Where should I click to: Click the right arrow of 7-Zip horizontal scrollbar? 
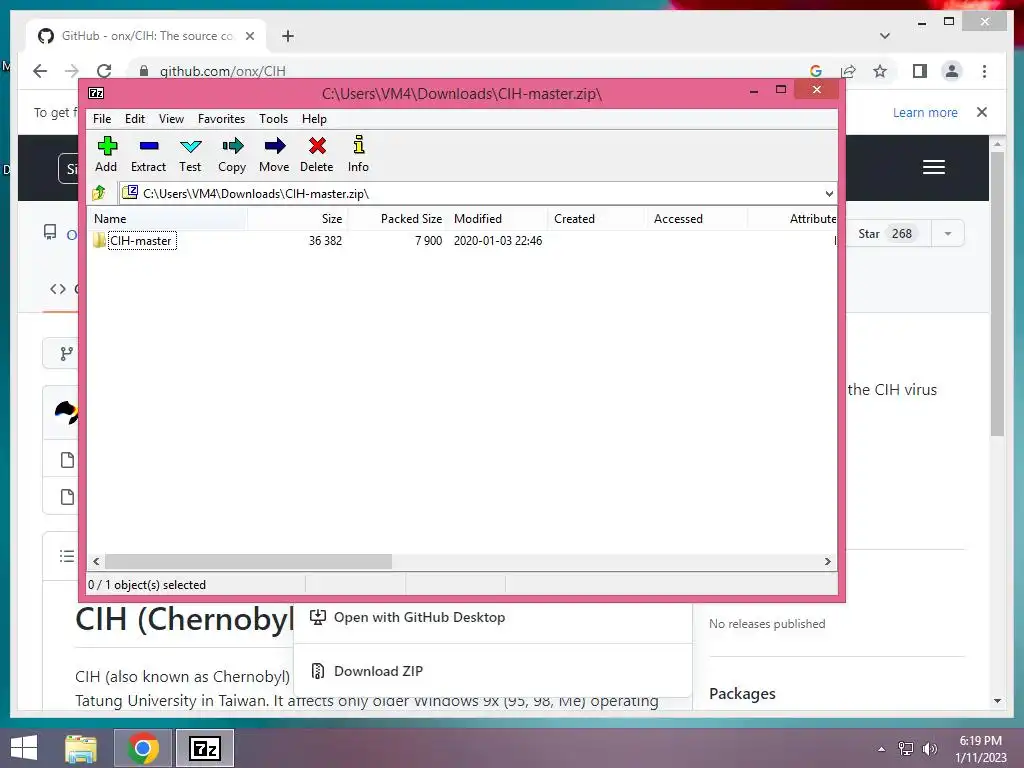pyautogui.click(x=828, y=562)
